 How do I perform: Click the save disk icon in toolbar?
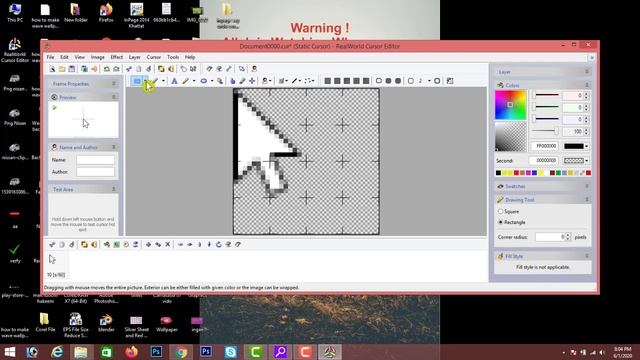pyautogui.click(x=72, y=69)
